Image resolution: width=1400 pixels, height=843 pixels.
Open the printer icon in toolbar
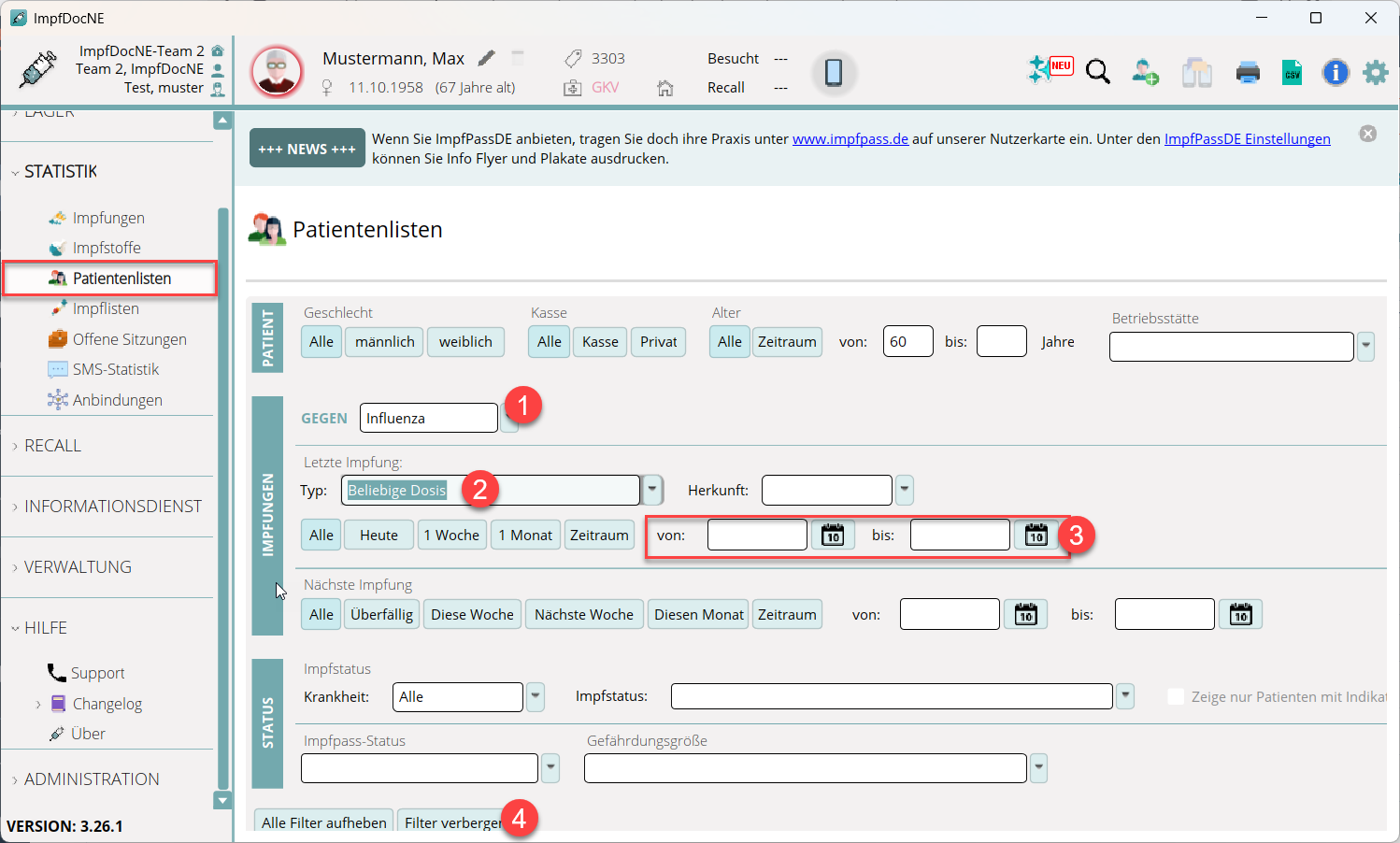click(x=1248, y=72)
